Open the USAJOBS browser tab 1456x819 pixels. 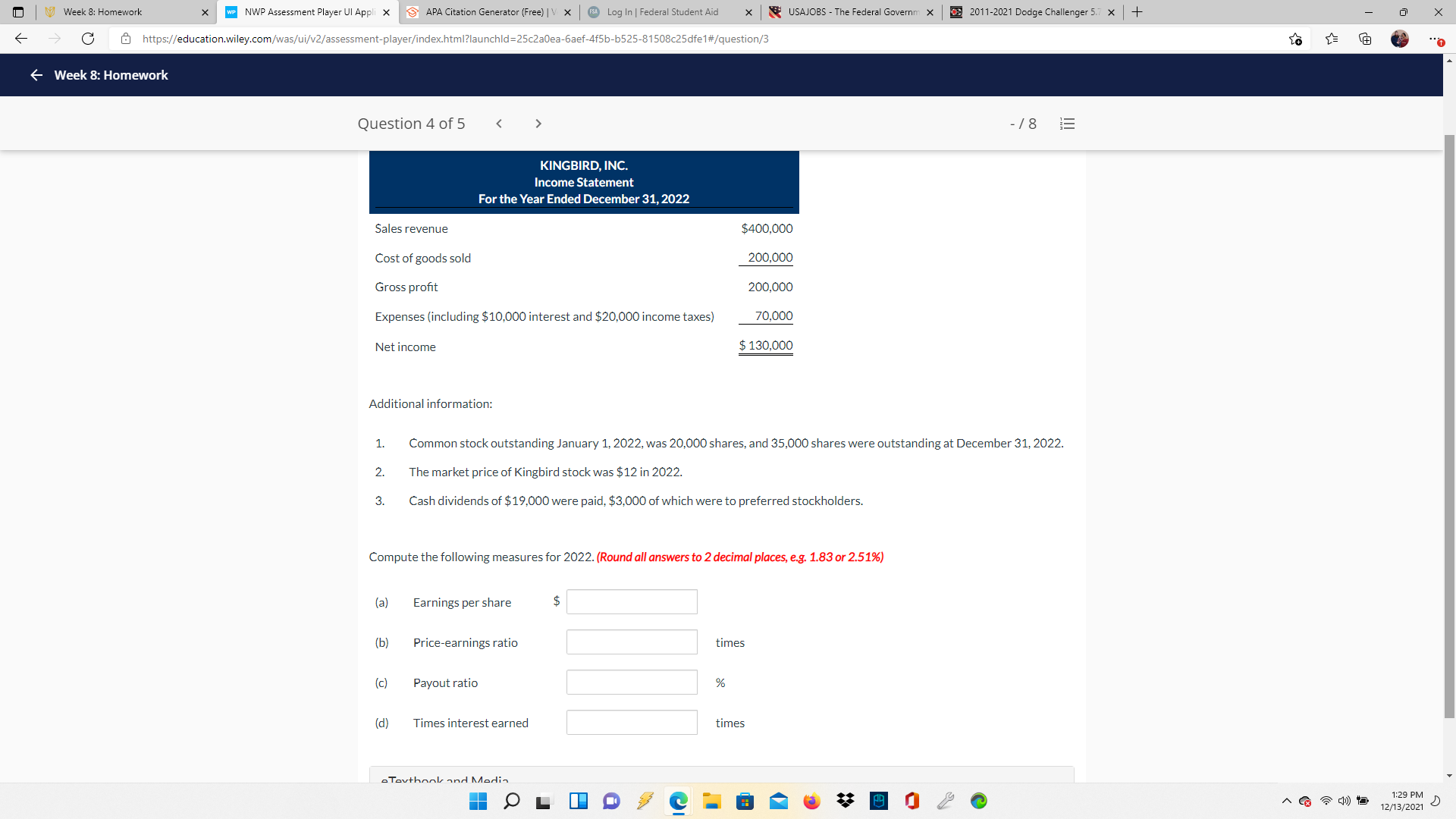[x=849, y=12]
